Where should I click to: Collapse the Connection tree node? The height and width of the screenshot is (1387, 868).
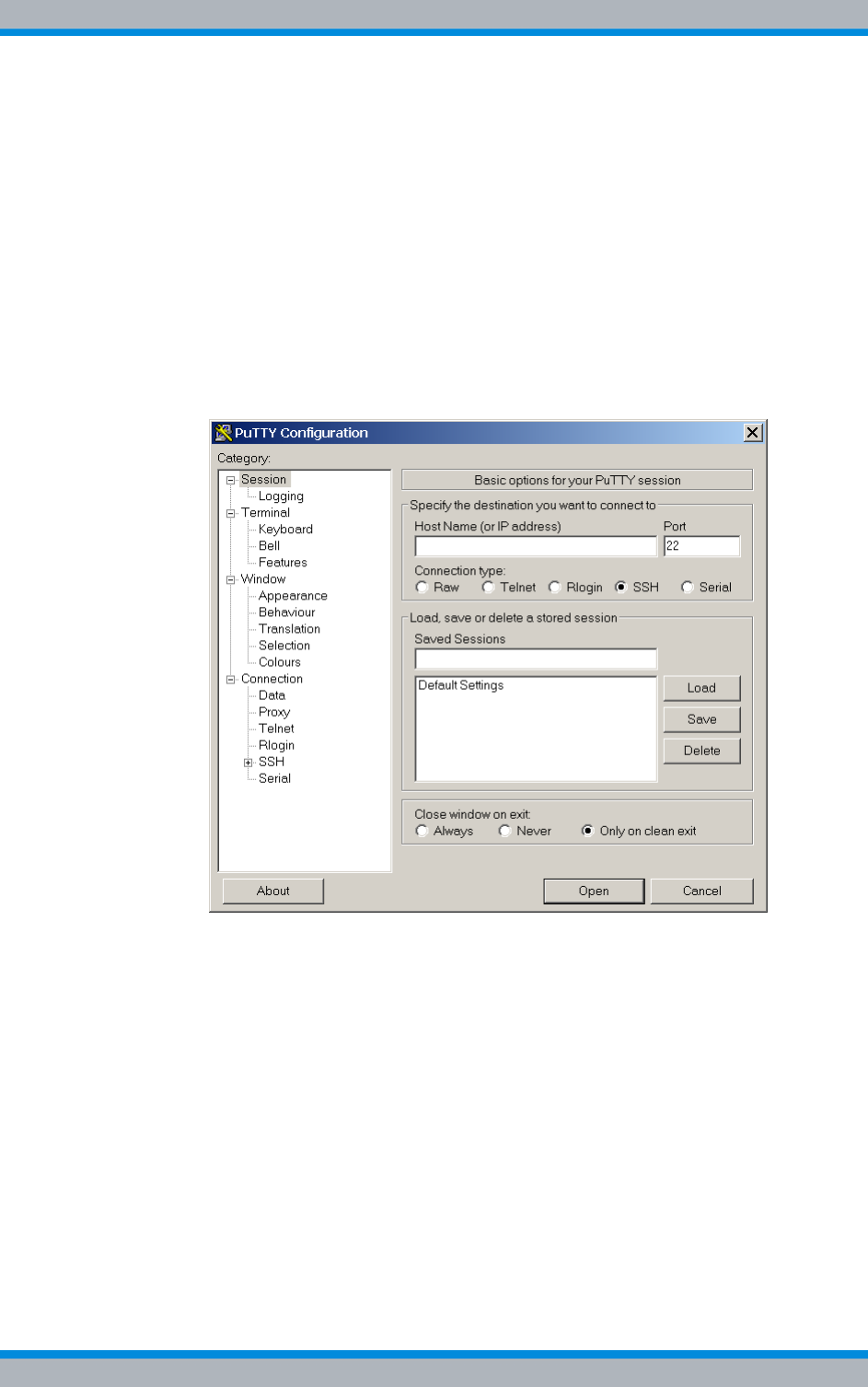click(x=231, y=679)
